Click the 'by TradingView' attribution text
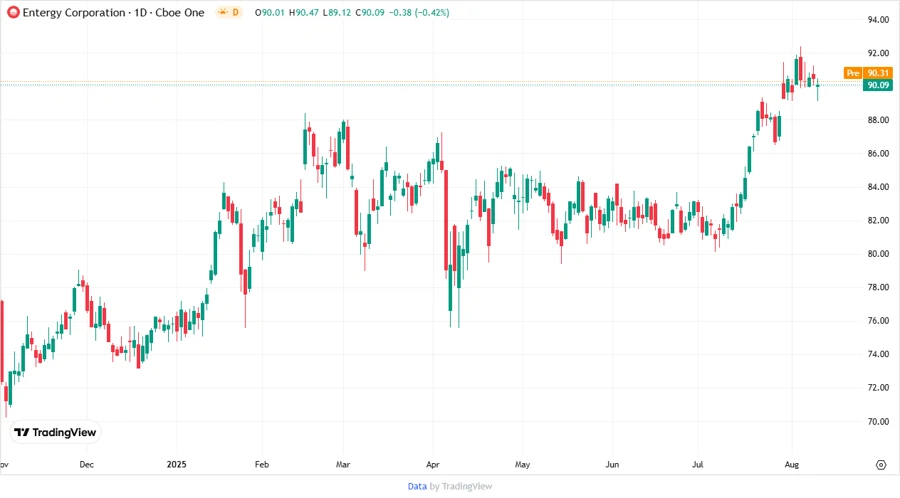The width and height of the screenshot is (900, 498). click(461, 487)
